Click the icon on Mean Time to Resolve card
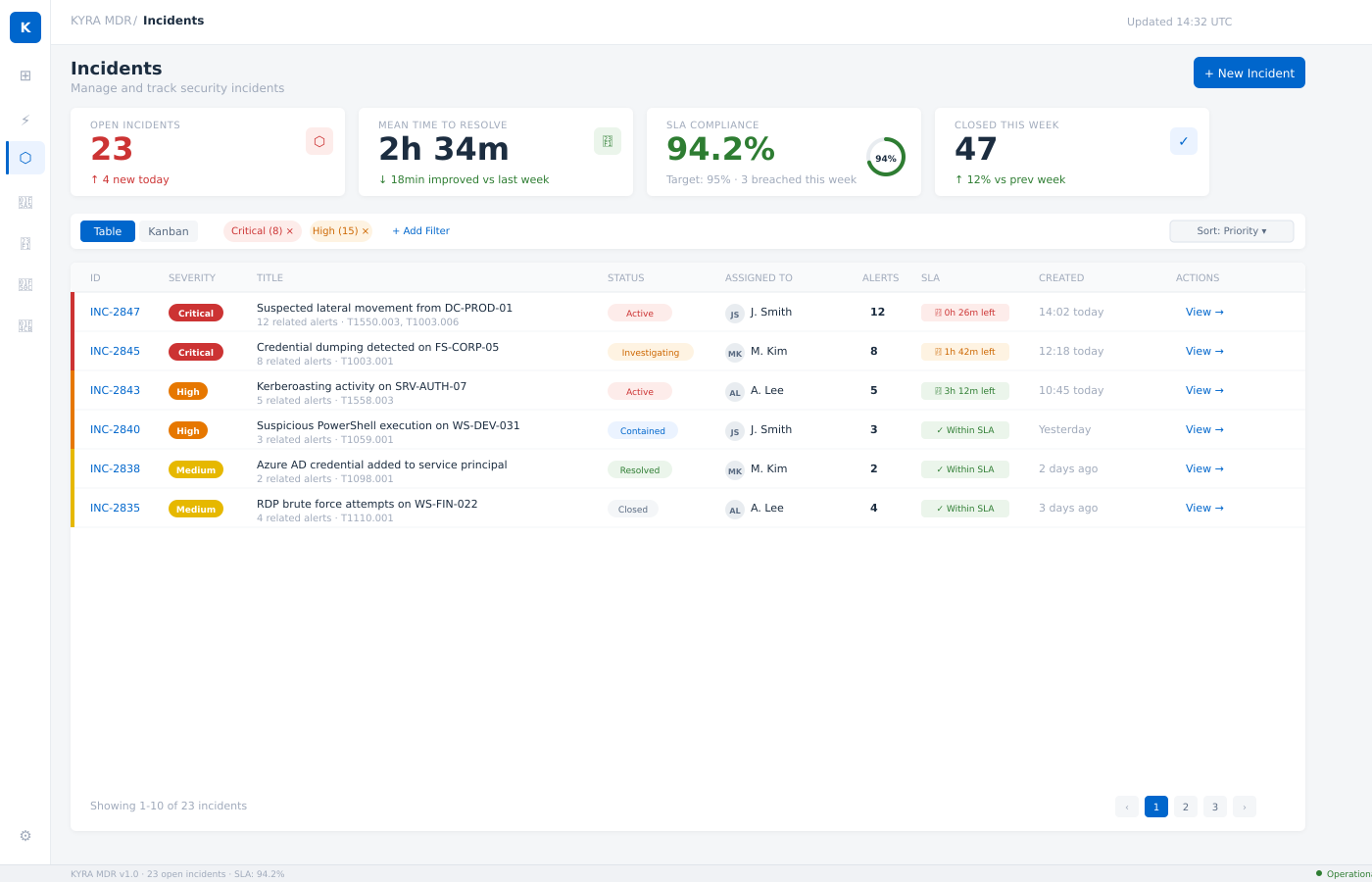Screen dimensions: 1372x882 608,141
